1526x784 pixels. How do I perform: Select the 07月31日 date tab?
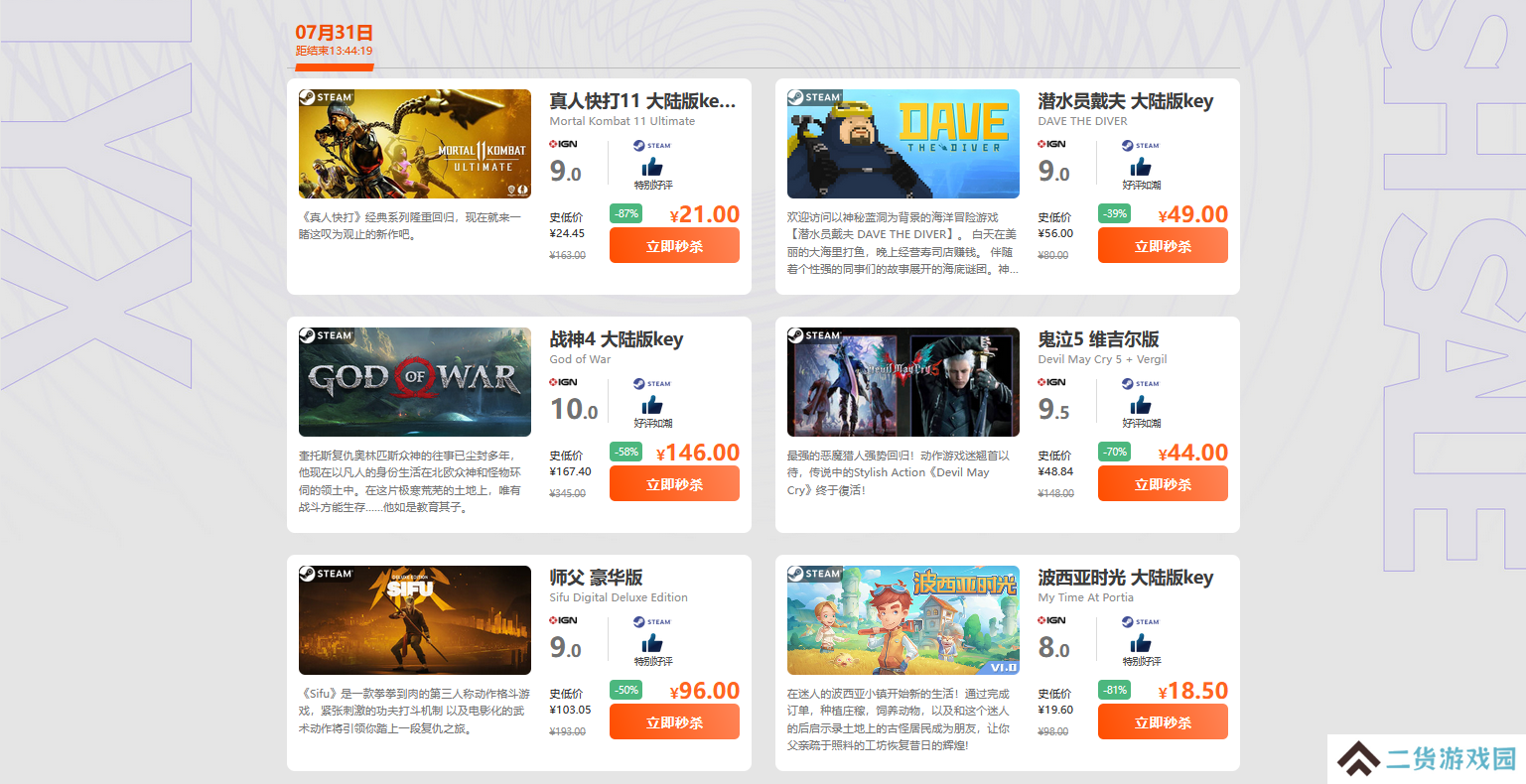[x=335, y=40]
